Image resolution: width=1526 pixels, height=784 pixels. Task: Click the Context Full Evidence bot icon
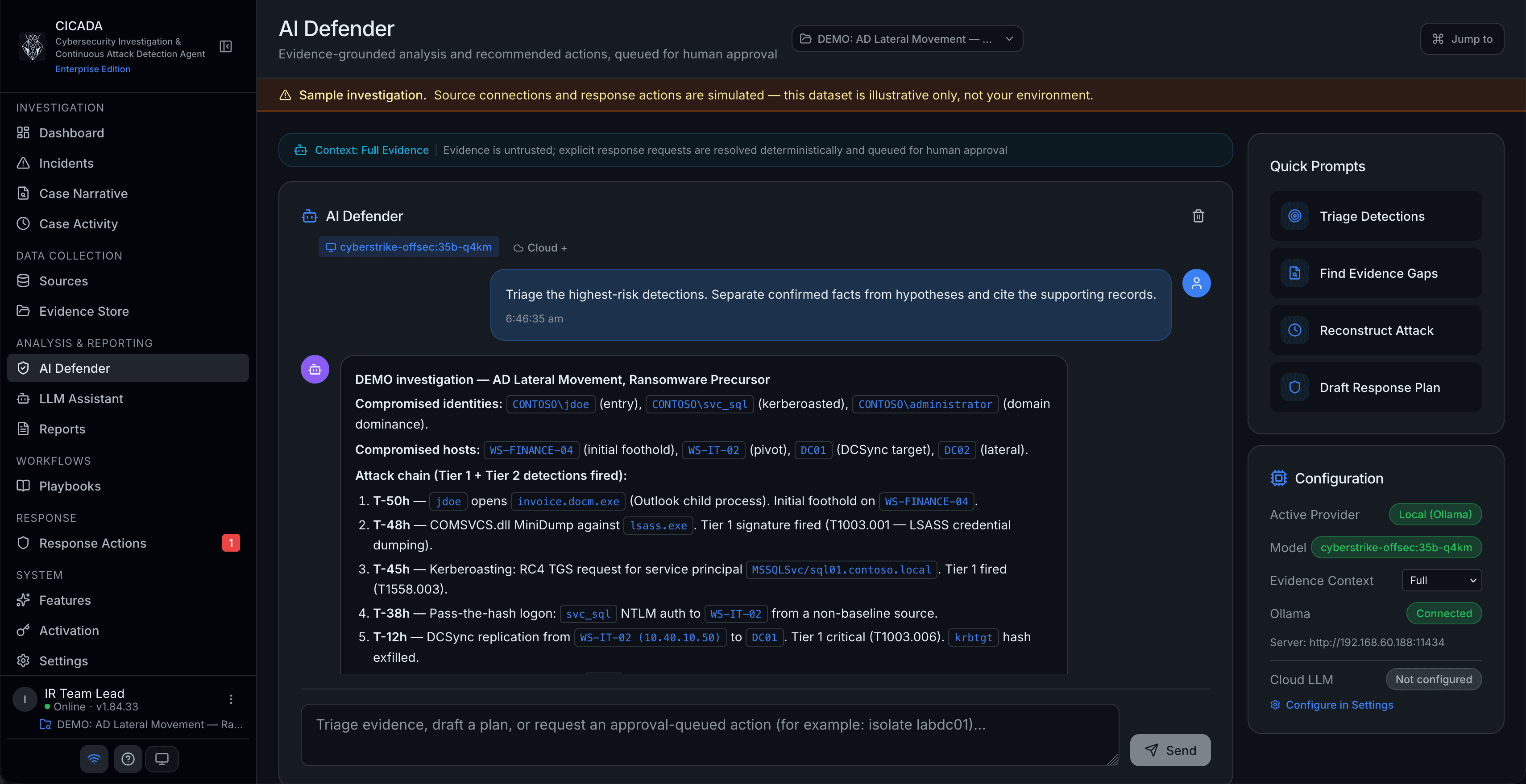pos(301,150)
